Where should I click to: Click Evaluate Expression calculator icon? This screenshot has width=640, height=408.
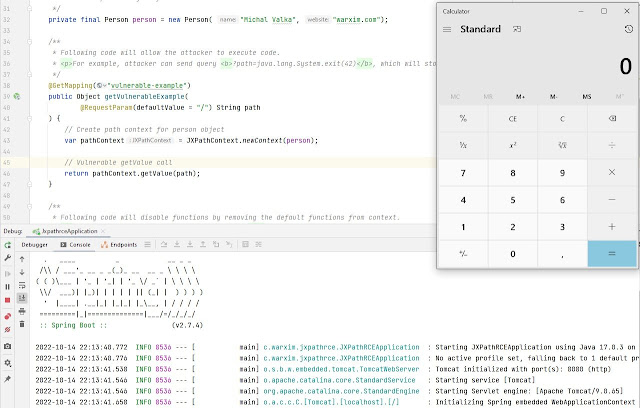click(245, 244)
